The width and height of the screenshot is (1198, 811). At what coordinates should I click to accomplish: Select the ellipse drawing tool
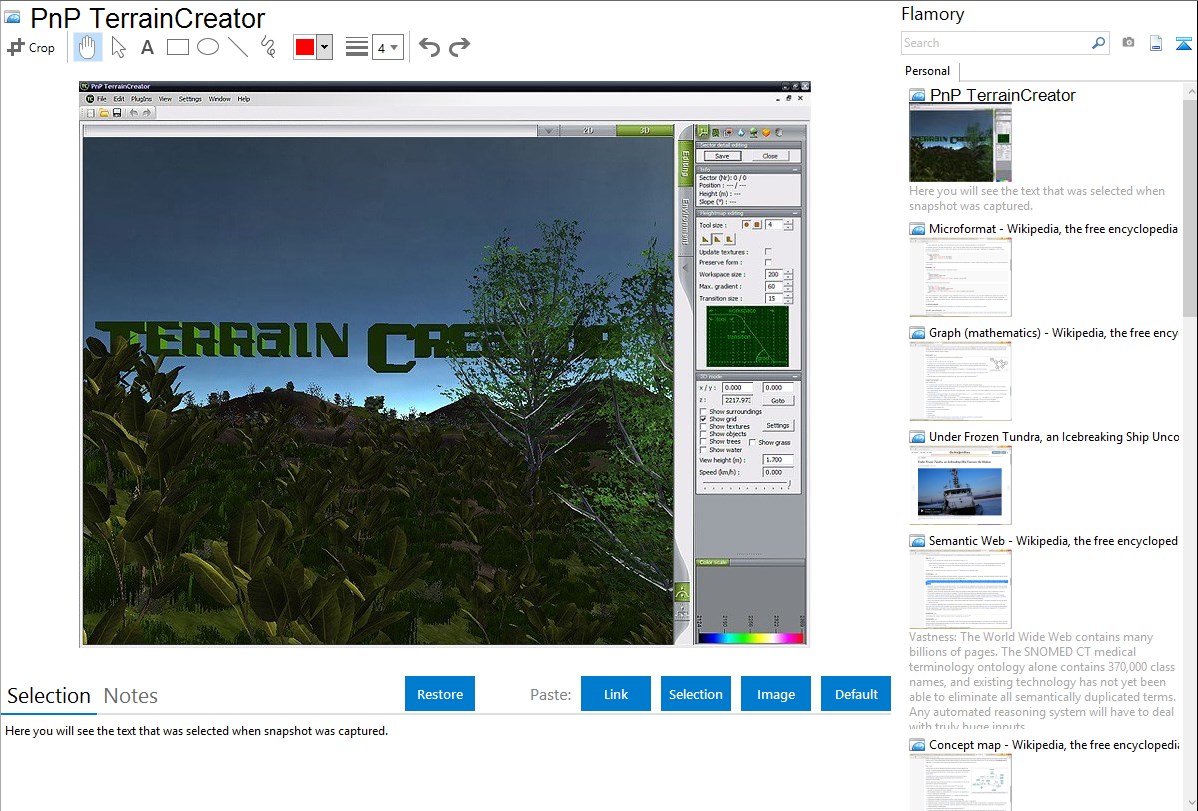(208, 47)
